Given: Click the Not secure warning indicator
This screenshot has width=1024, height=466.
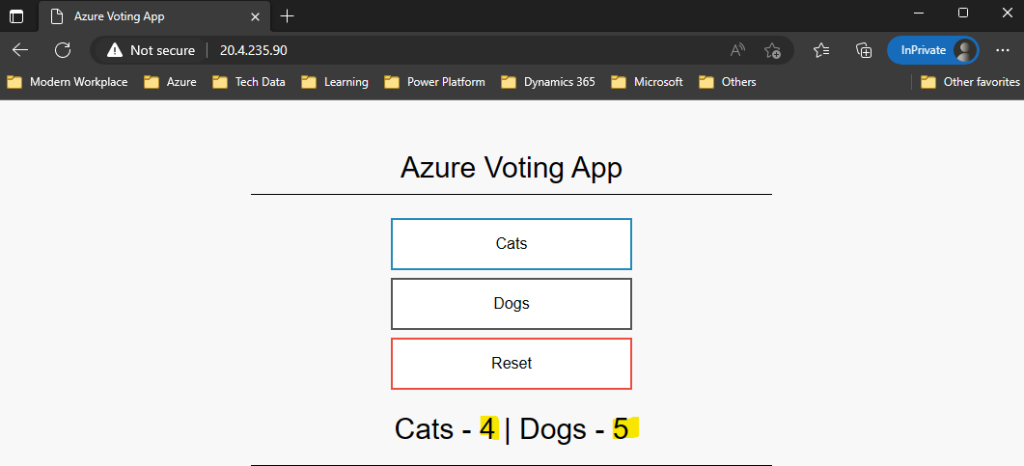Looking at the screenshot, I should point(151,50).
